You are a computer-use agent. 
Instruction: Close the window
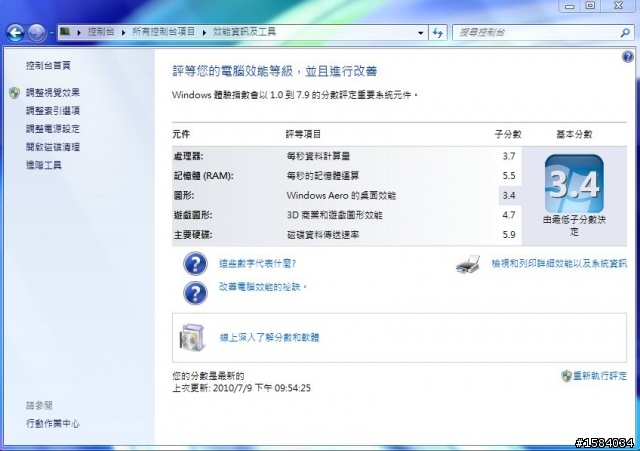pos(618,6)
